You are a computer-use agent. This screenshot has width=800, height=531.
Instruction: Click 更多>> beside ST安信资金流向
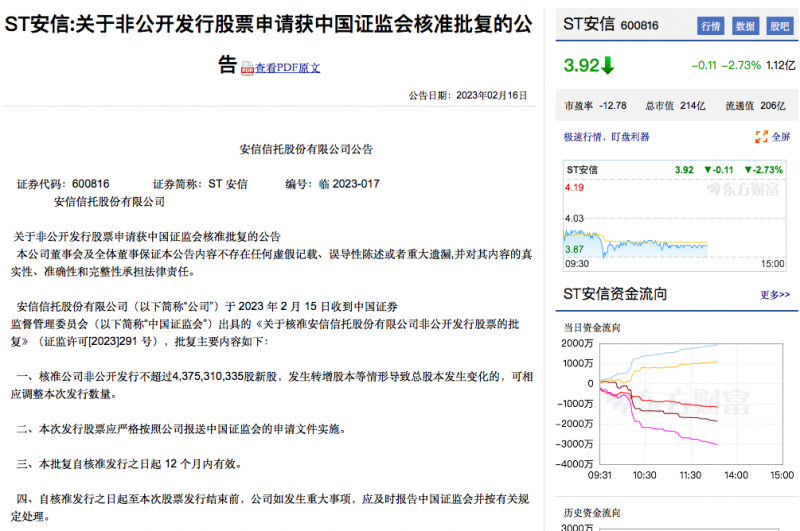coord(774,295)
